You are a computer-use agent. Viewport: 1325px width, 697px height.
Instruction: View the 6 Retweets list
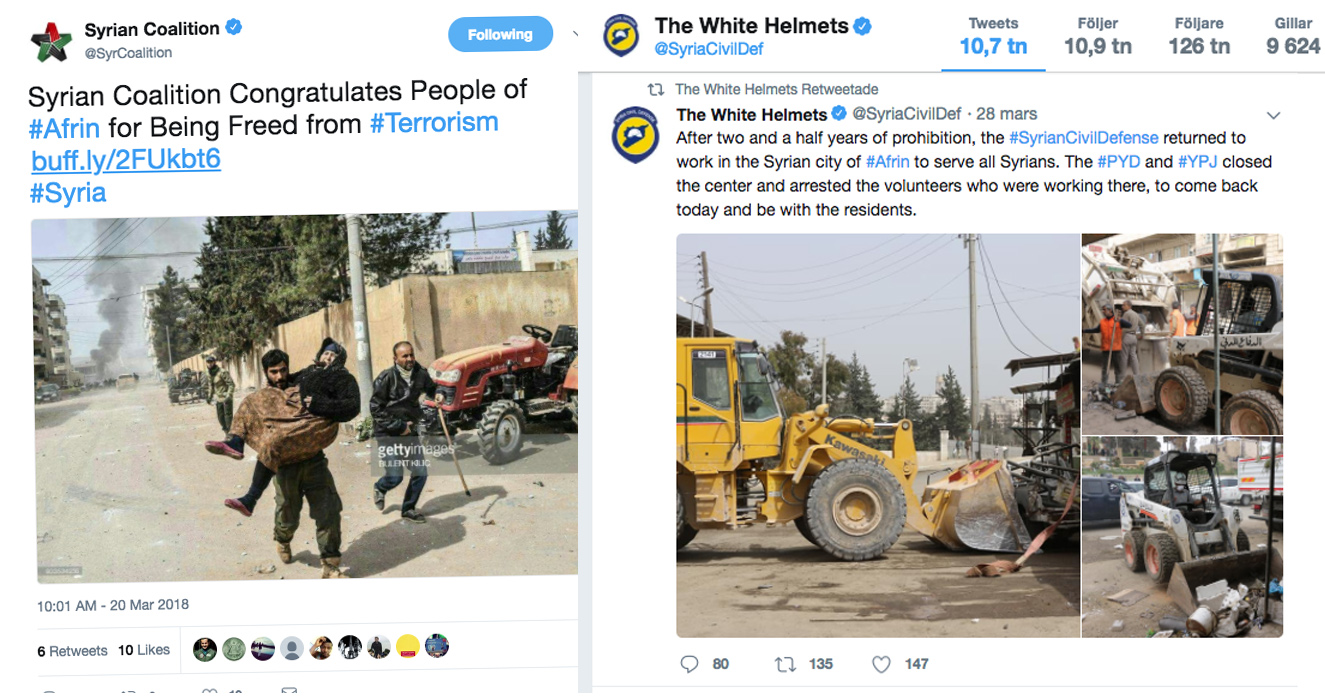(72, 651)
